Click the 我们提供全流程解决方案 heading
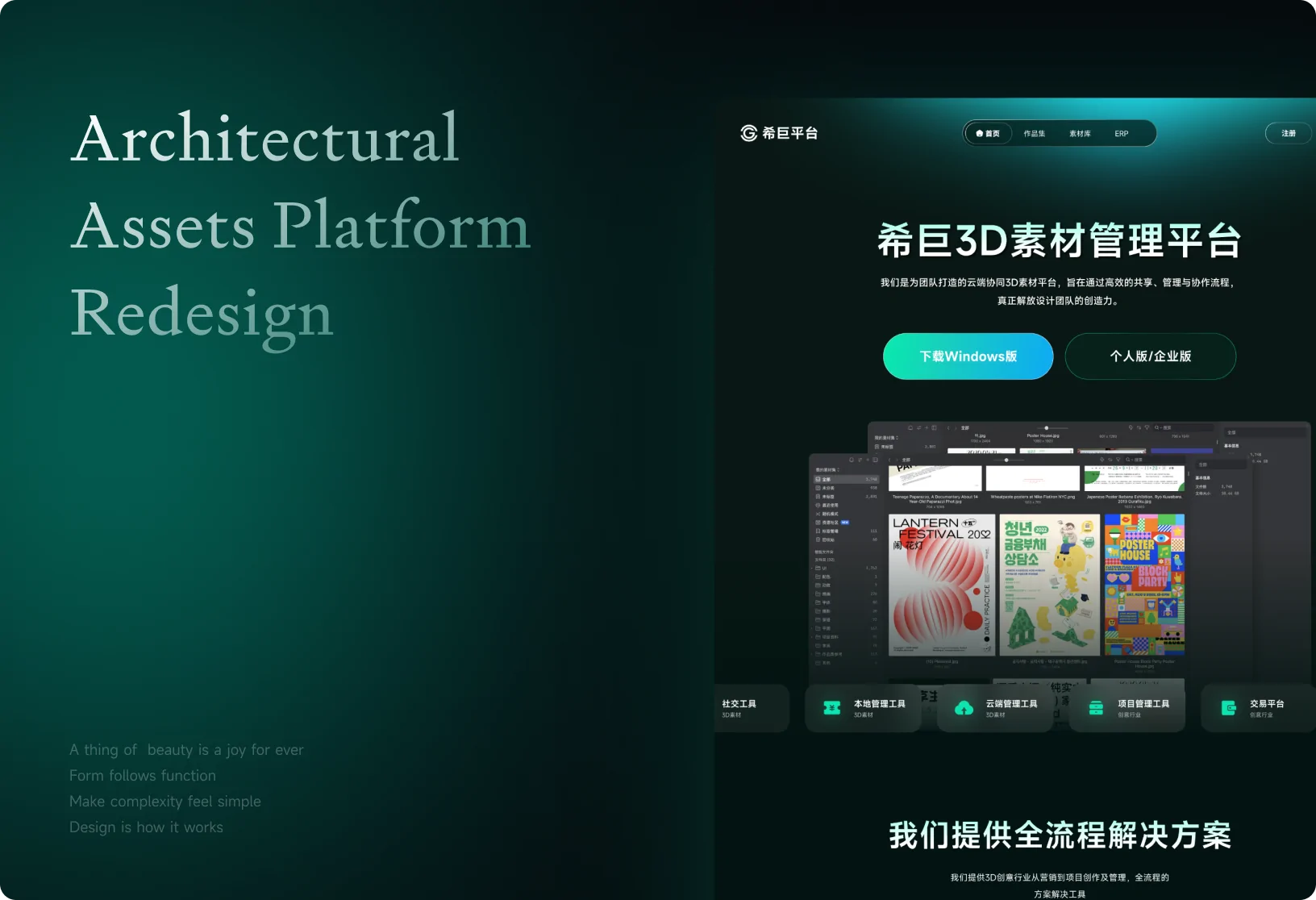 coord(1060,835)
